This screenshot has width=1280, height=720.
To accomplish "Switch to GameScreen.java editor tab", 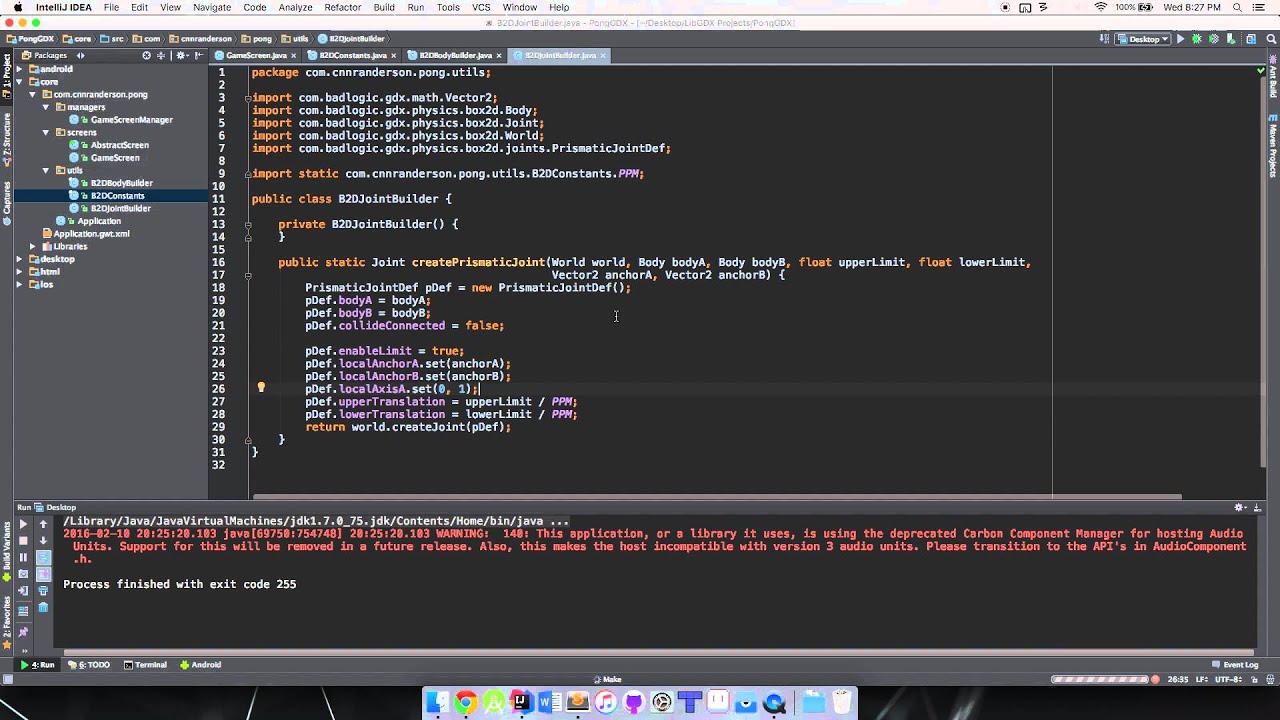I will point(256,55).
